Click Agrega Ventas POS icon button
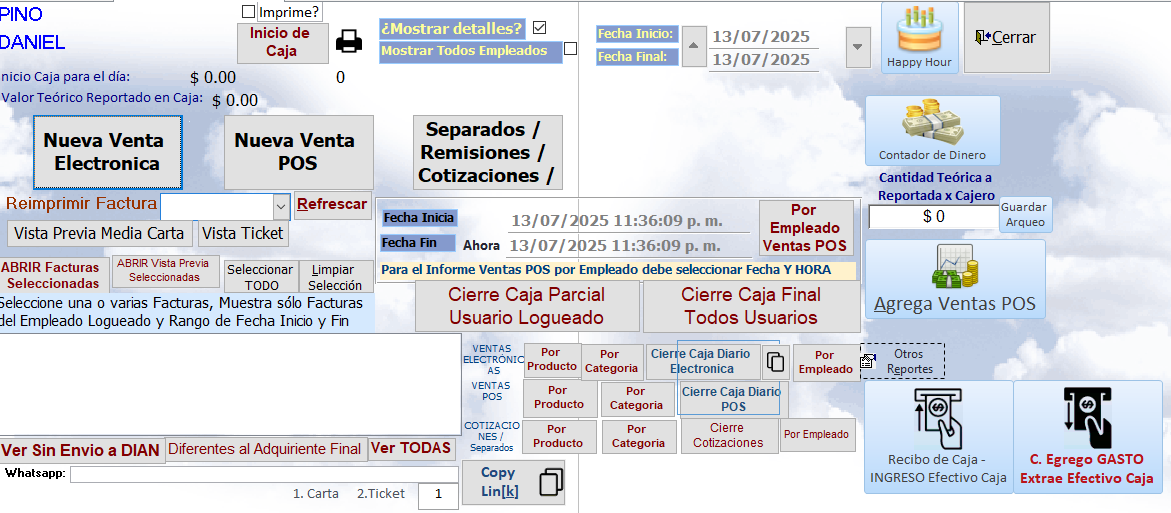The height and width of the screenshot is (513, 1171). [954, 282]
